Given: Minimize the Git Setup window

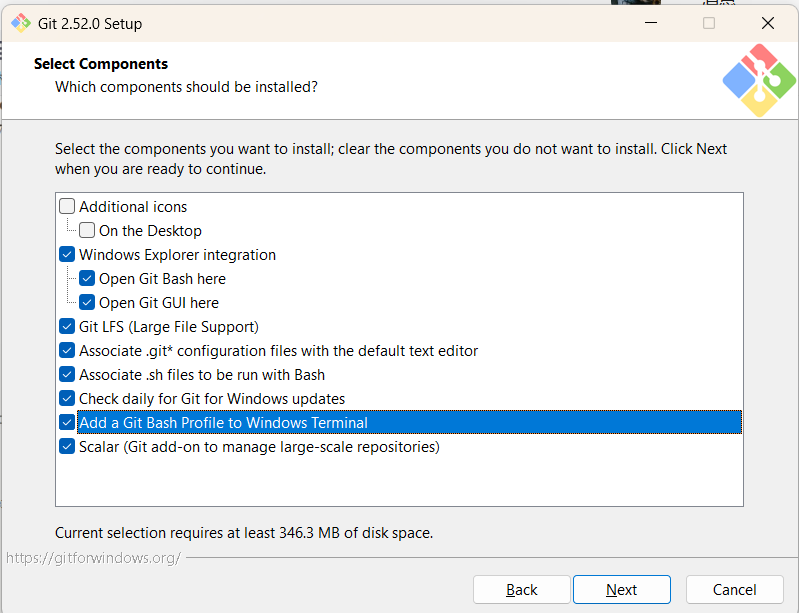Looking at the screenshot, I should tap(651, 23).
